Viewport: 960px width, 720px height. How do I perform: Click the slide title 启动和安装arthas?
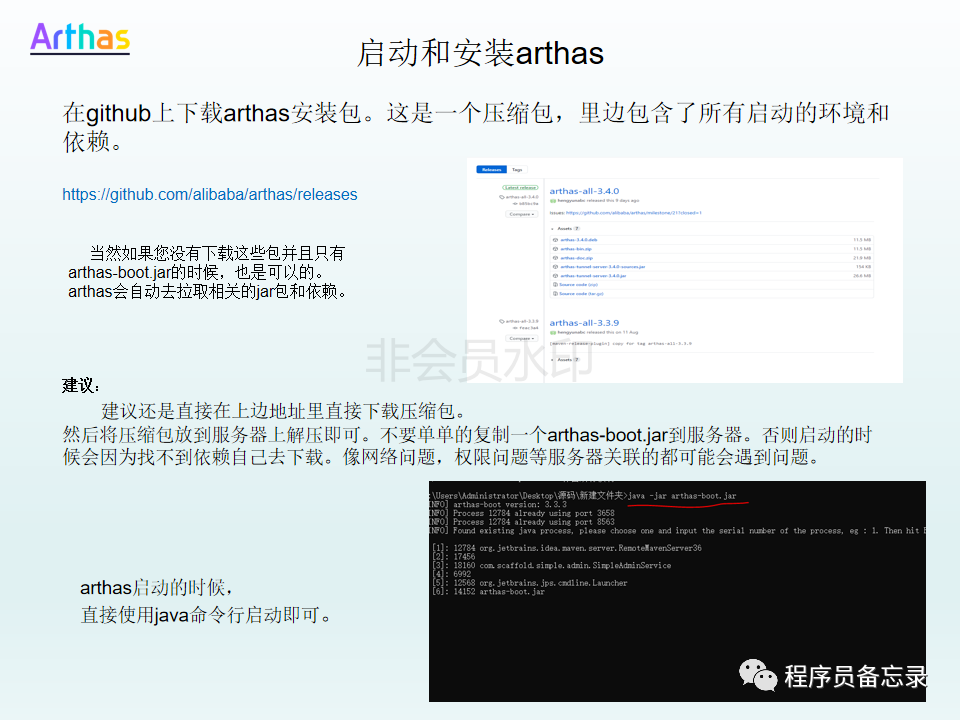pyautogui.click(x=481, y=53)
